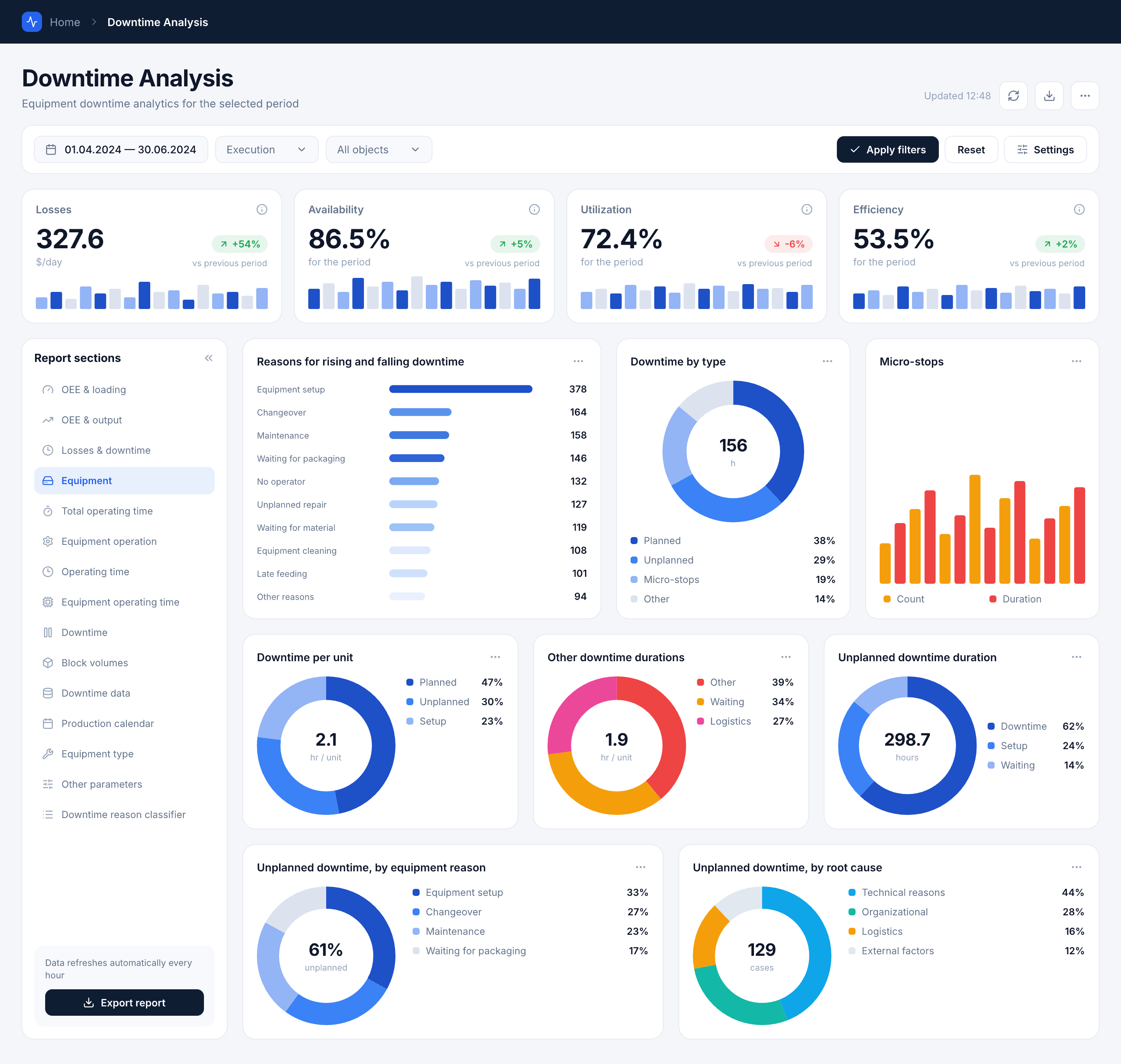Open options for Reasons for rising and falling downtime
The height and width of the screenshot is (1064, 1121).
click(578, 361)
